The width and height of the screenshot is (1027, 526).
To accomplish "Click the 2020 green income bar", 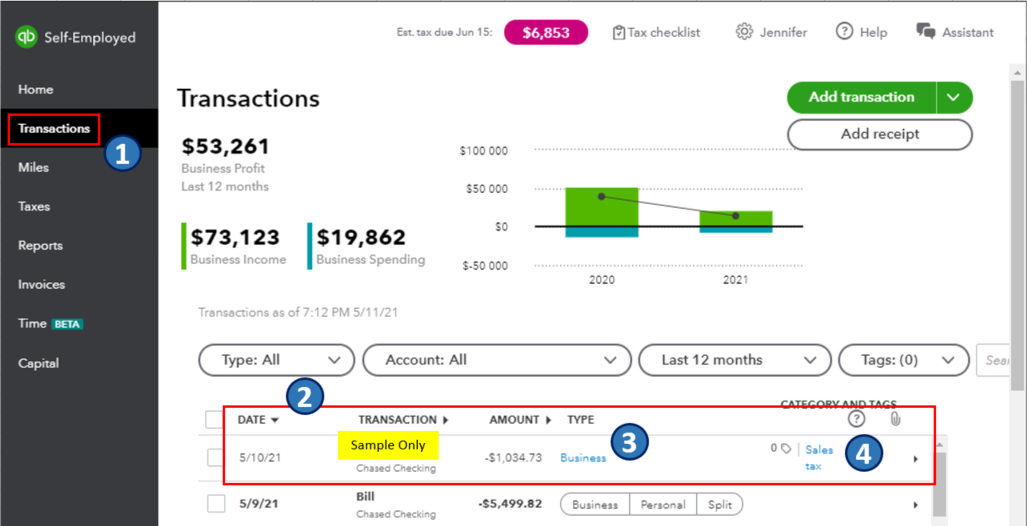I will (x=601, y=206).
